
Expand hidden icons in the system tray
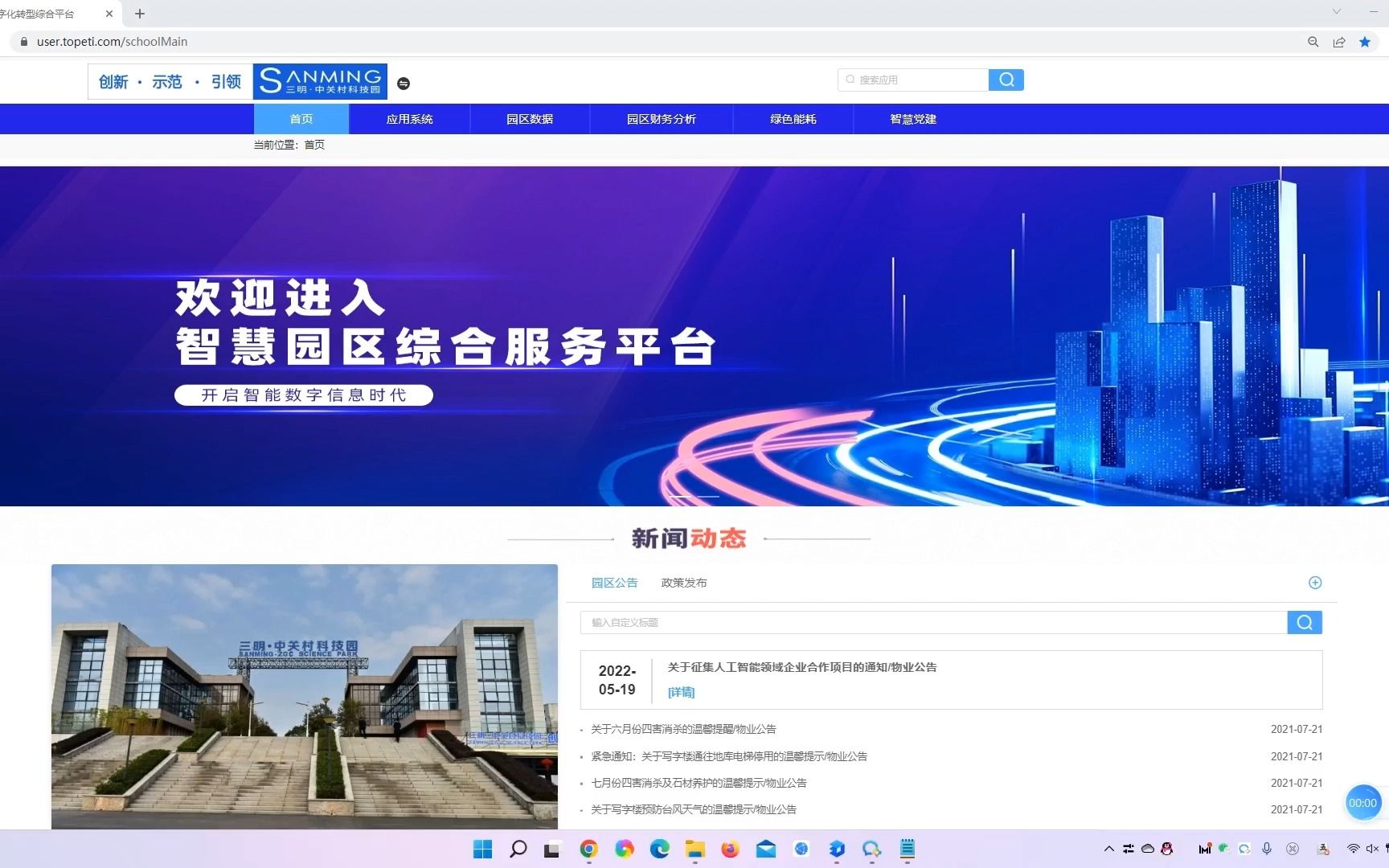click(1110, 849)
